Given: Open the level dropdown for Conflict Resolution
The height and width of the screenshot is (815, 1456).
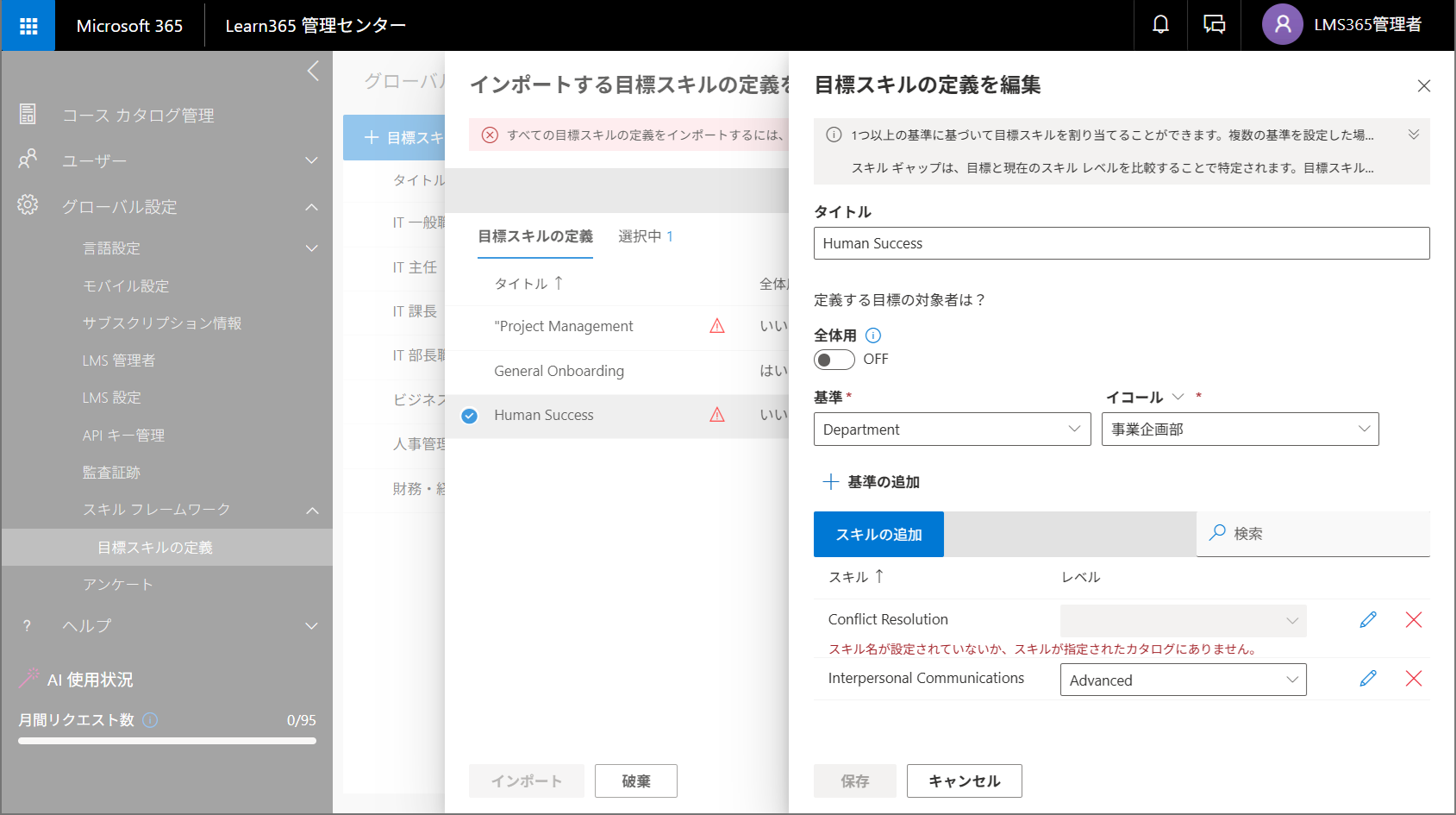Looking at the screenshot, I should coord(1184,621).
